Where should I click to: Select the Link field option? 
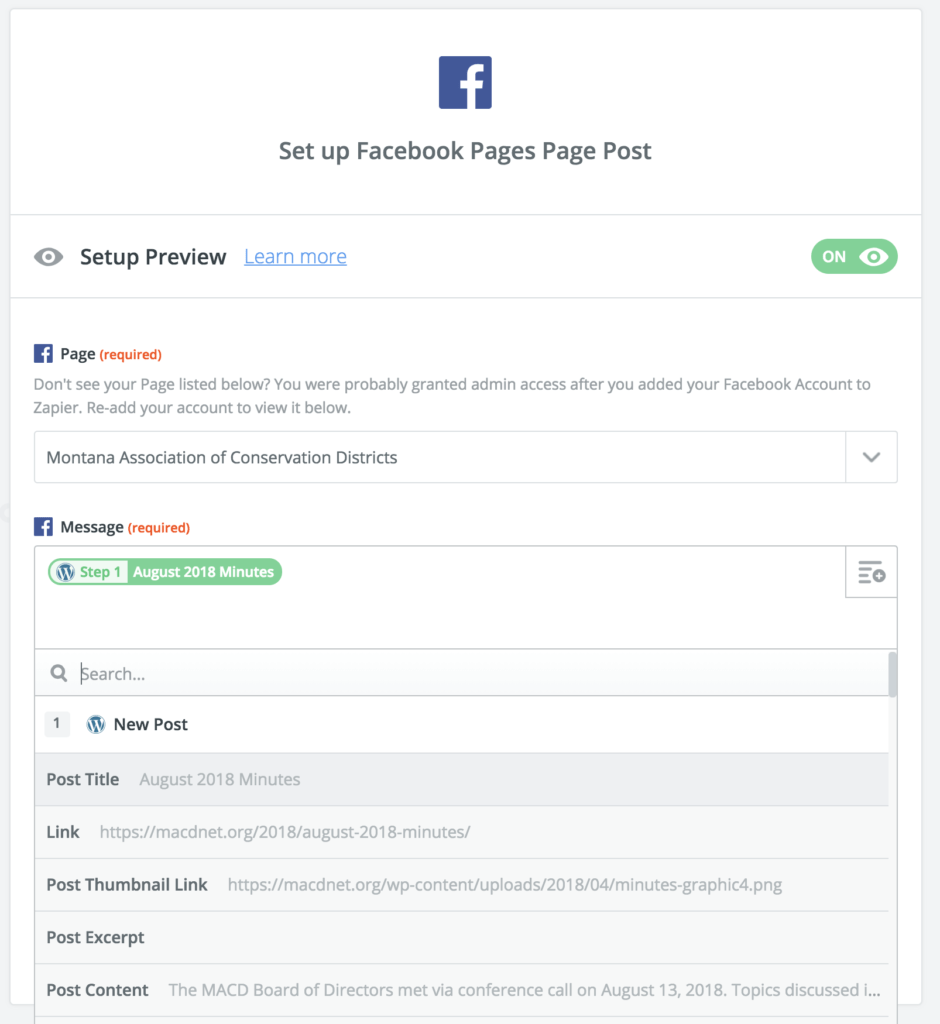point(461,832)
